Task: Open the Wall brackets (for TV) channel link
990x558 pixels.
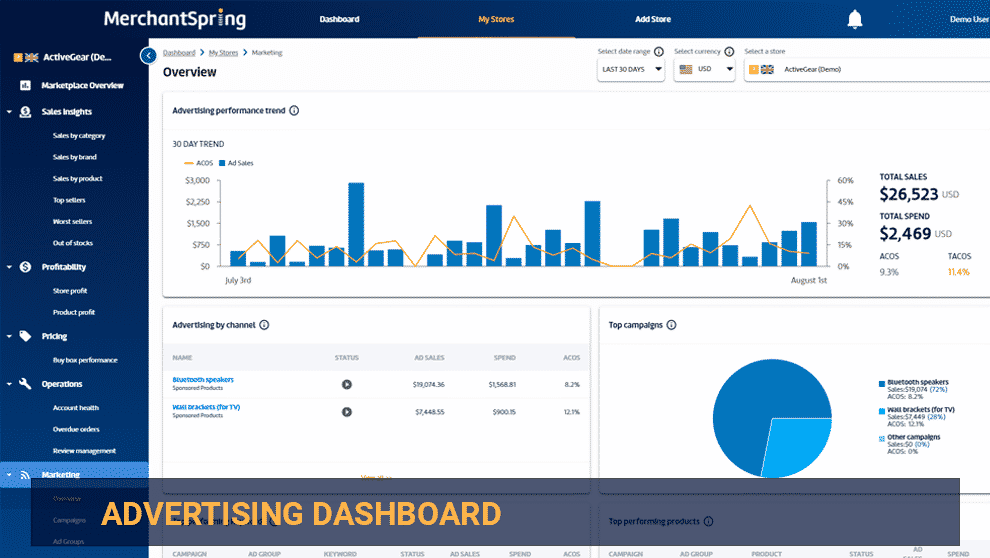Action: coord(206,407)
